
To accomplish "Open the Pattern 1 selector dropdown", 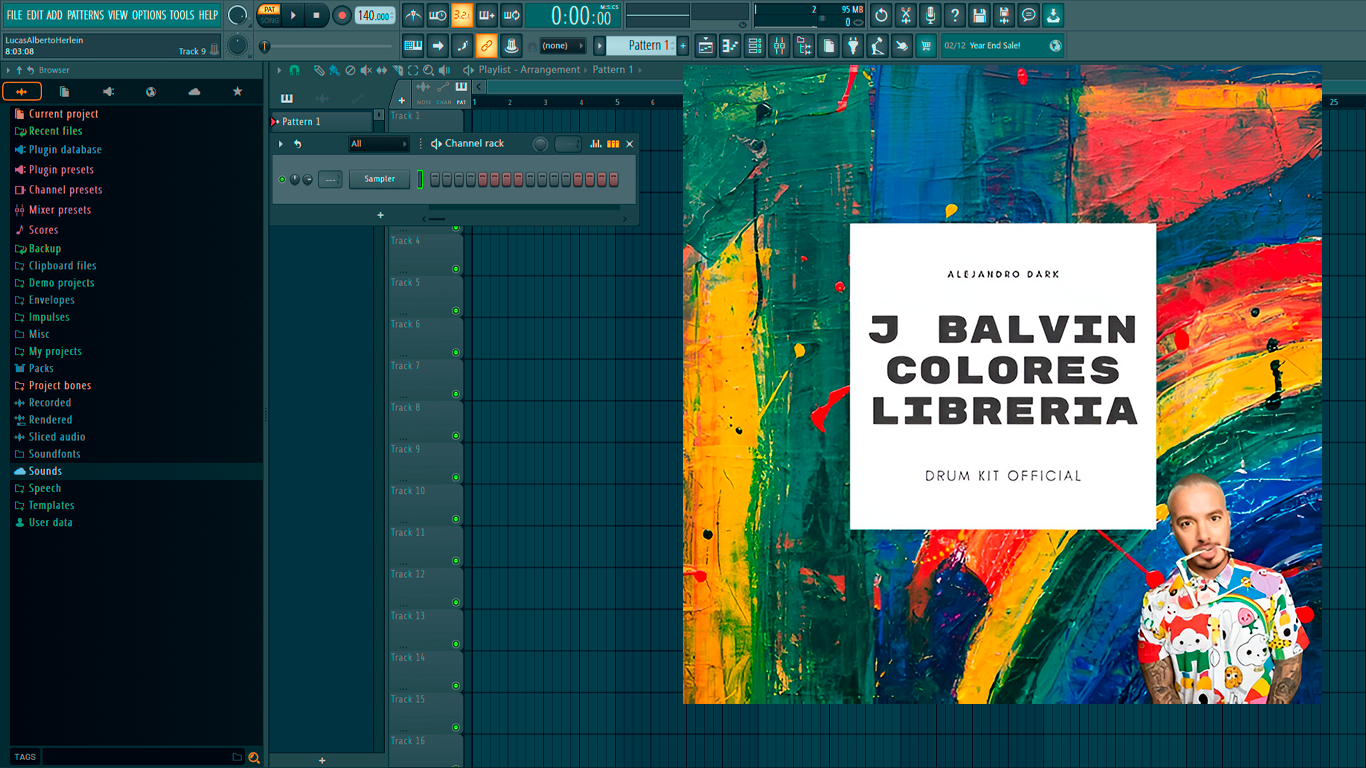I will tap(642, 46).
